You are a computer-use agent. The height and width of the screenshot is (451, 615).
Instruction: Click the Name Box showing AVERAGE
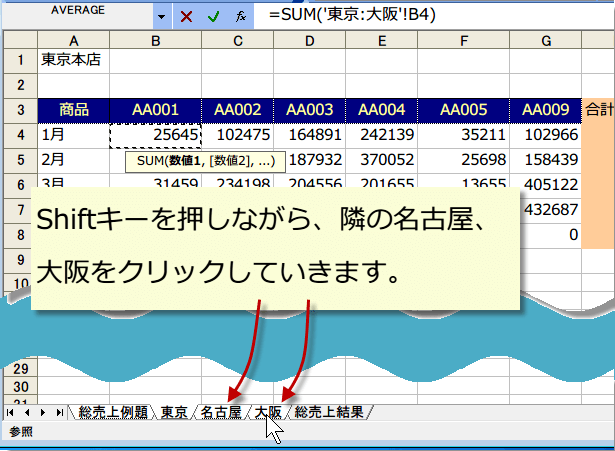pos(77,16)
